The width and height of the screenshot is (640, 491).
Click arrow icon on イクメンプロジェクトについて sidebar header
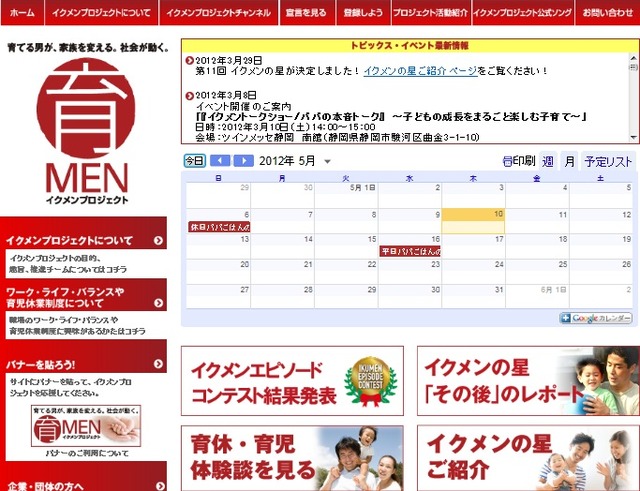click(x=158, y=241)
